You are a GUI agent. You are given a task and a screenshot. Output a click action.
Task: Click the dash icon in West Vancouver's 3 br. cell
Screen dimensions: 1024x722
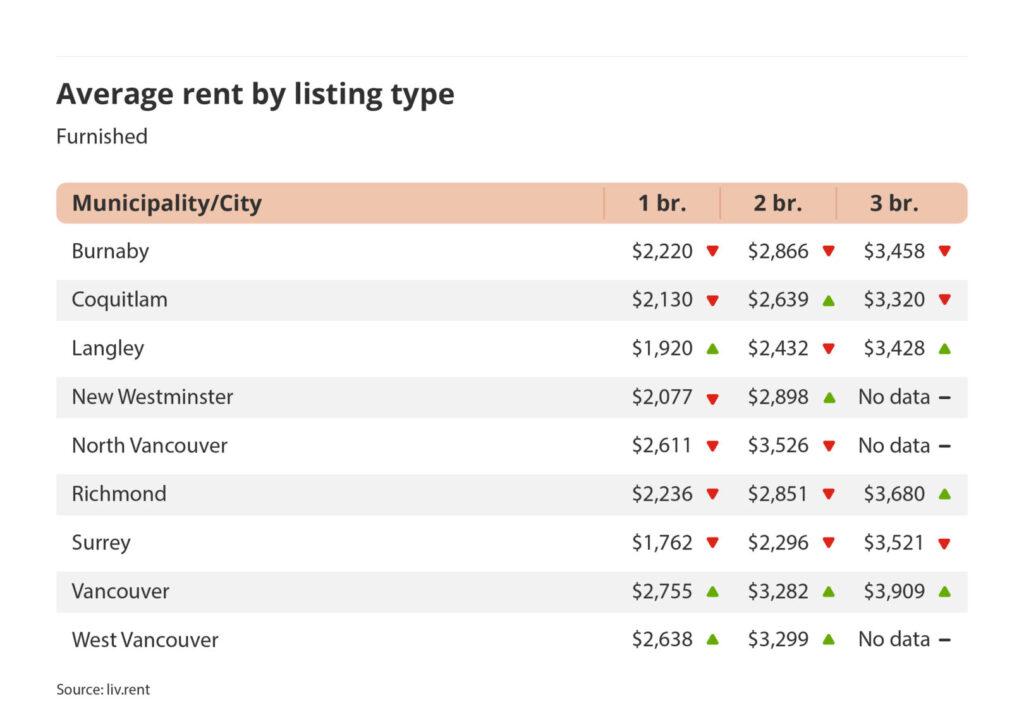click(x=944, y=640)
